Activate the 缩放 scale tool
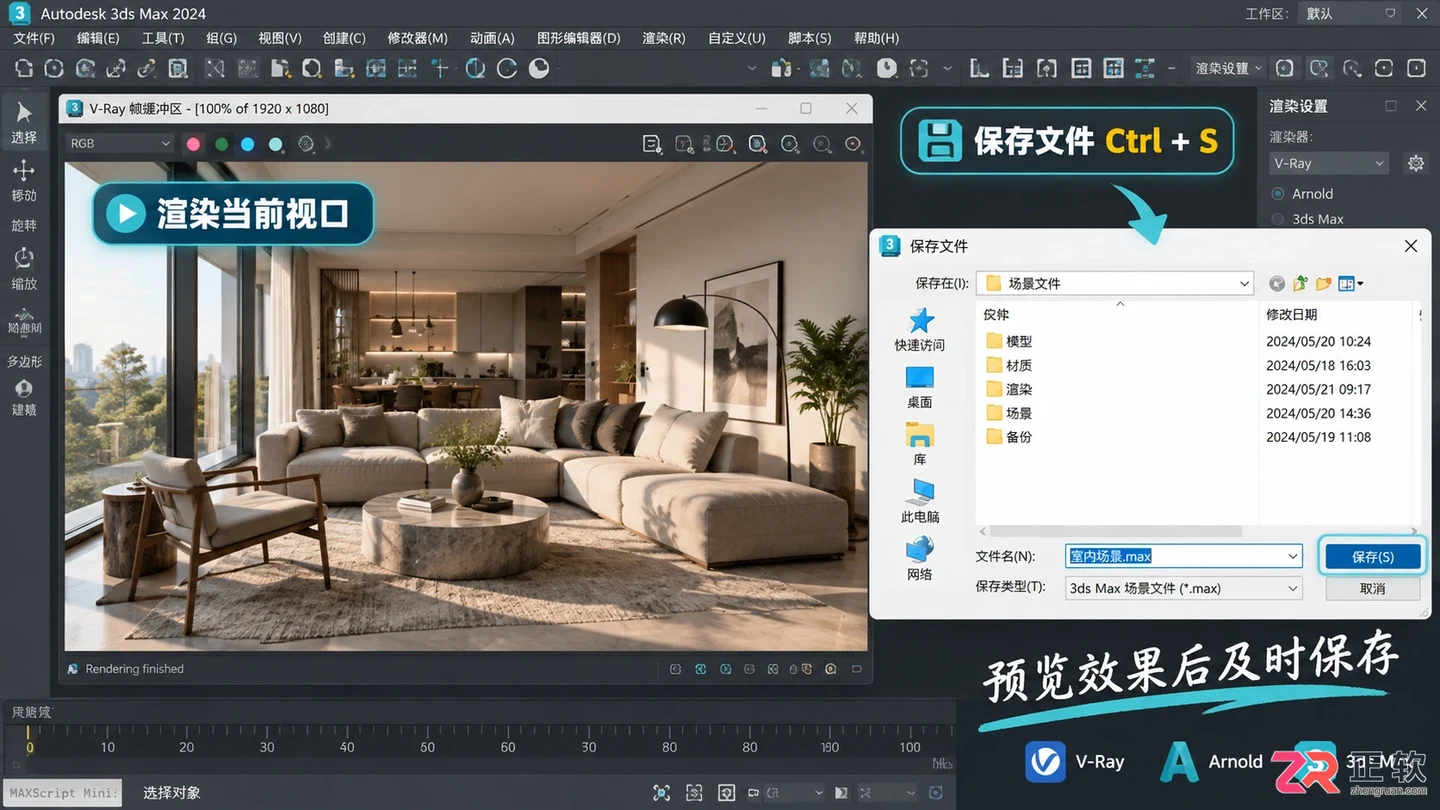The width and height of the screenshot is (1440, 810). pyautogui.click(x=24, y=268)
